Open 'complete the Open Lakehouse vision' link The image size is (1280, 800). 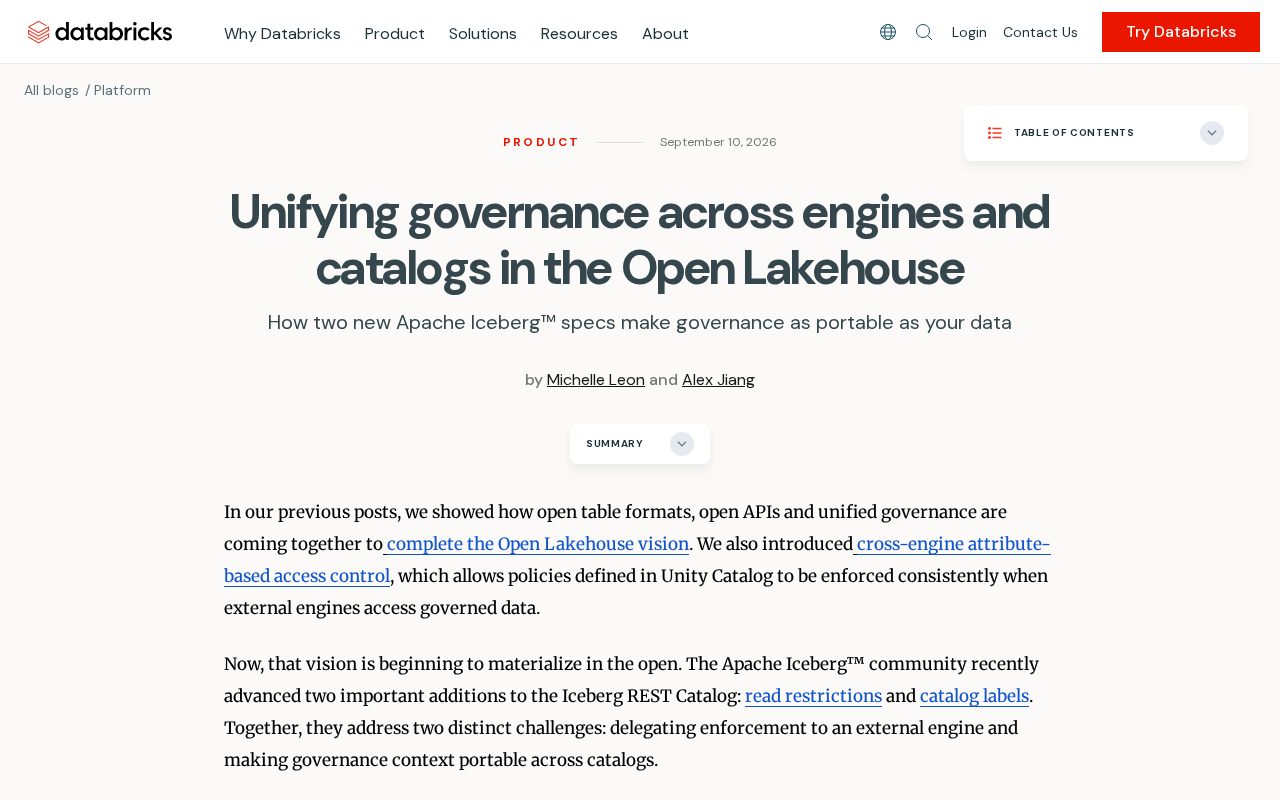tap(536, 544)
